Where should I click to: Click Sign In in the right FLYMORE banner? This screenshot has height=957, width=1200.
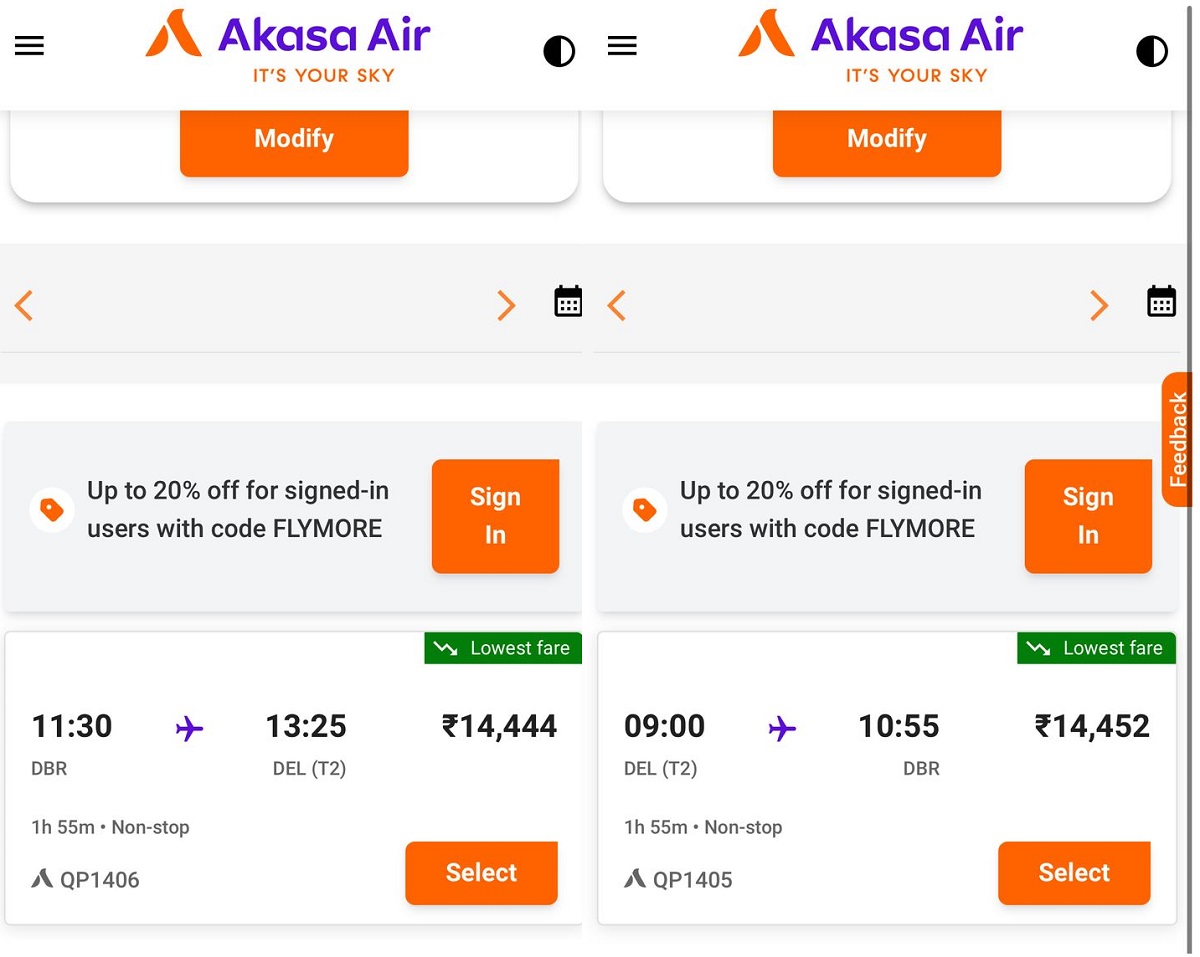[x=1088, y=516]
